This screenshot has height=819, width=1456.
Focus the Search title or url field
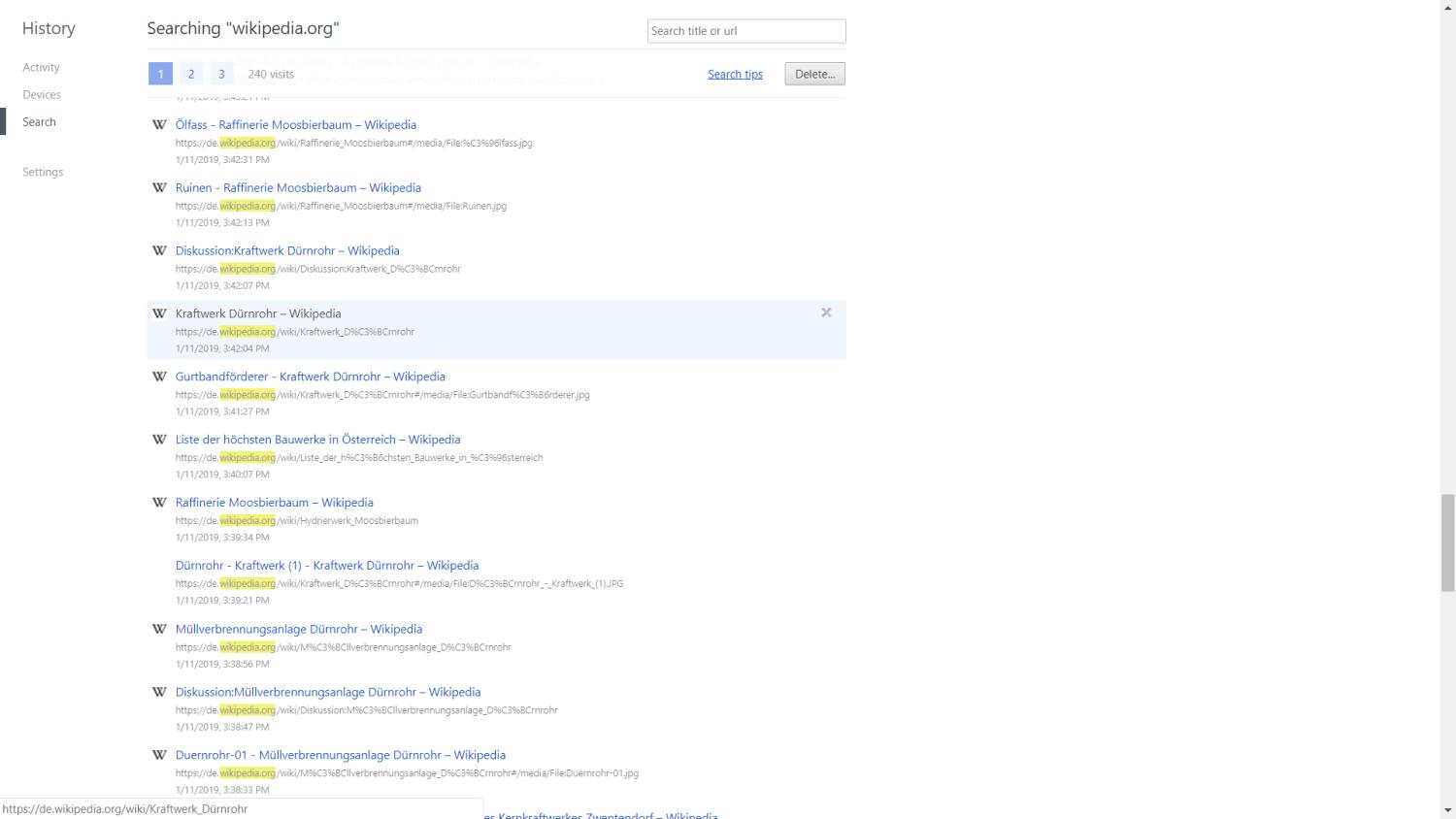coord(745,31)
